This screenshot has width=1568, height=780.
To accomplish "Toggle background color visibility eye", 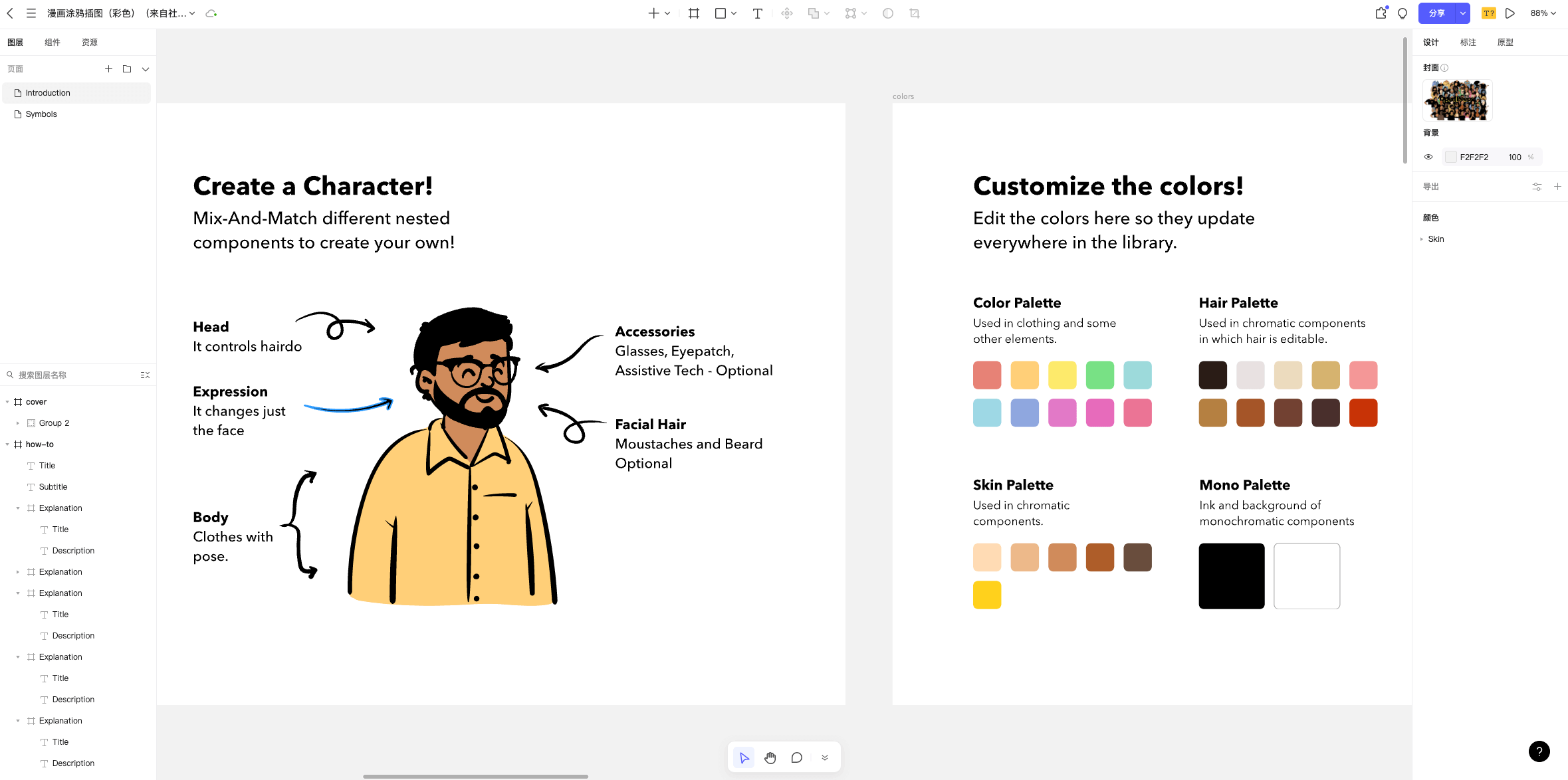I will (1428, 157).
